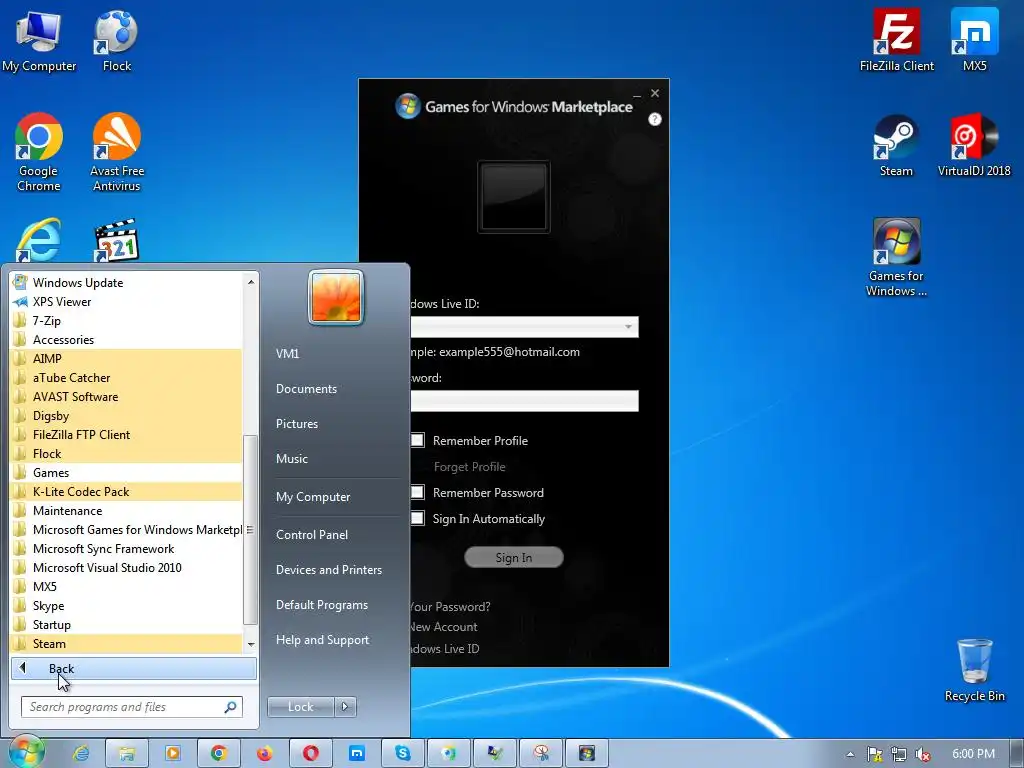Click the New Account link
1024x768 pixels.
(x=443, y=627)
